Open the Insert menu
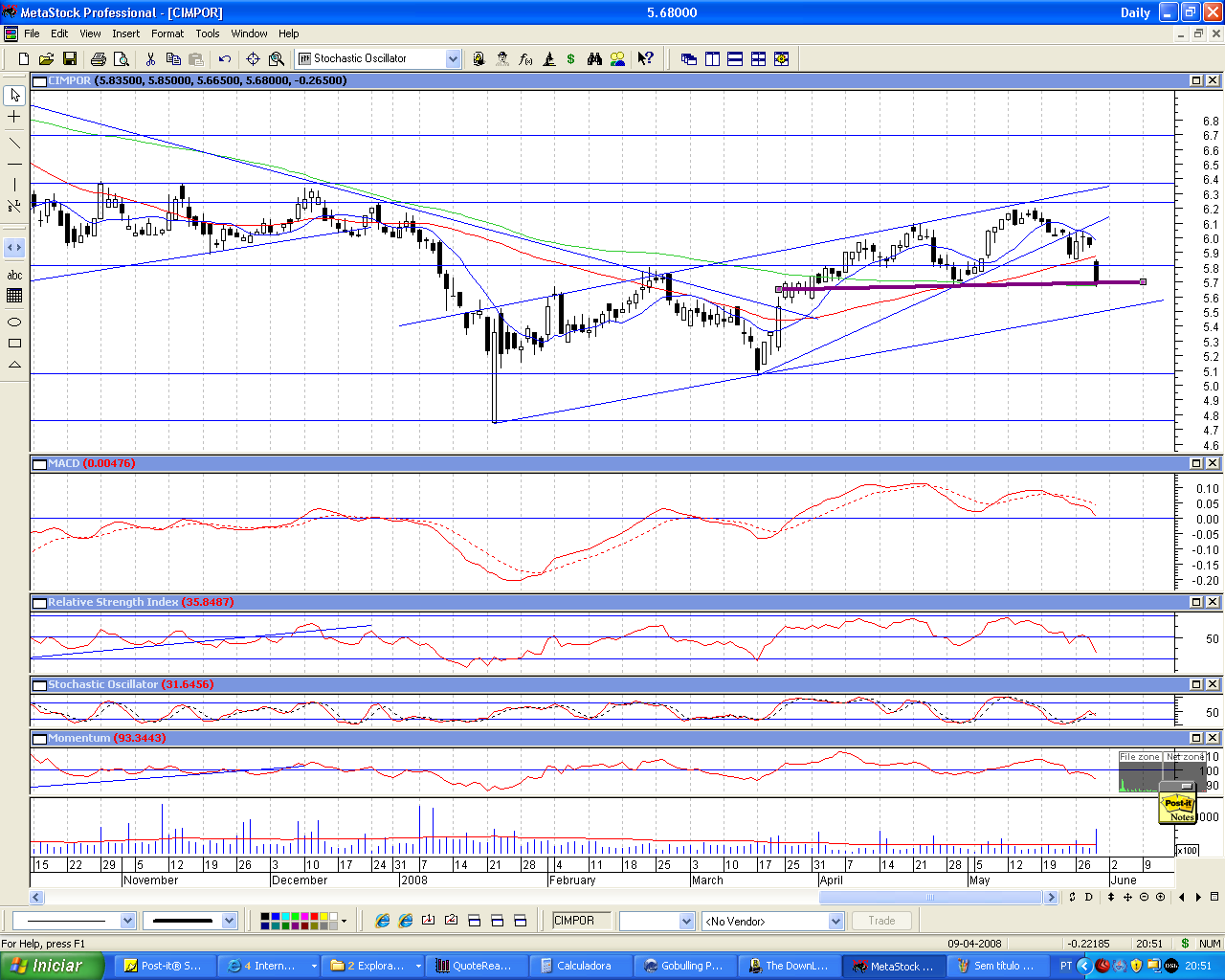 click(125, 33)
